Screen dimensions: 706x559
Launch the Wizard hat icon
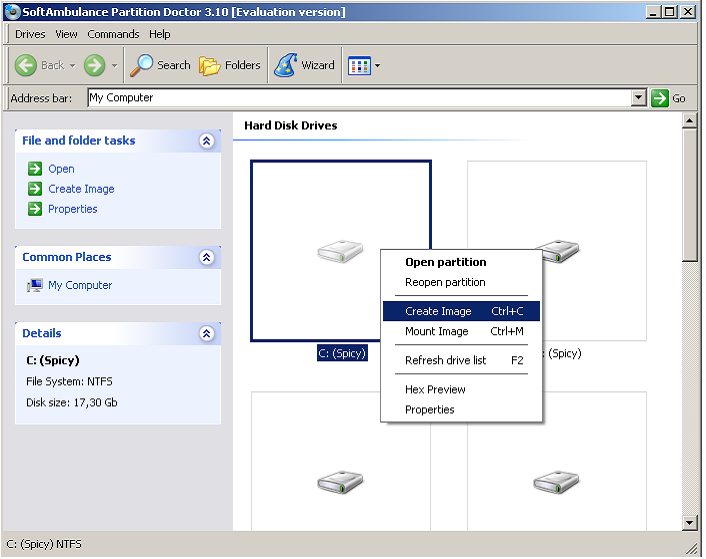point(285,65)
